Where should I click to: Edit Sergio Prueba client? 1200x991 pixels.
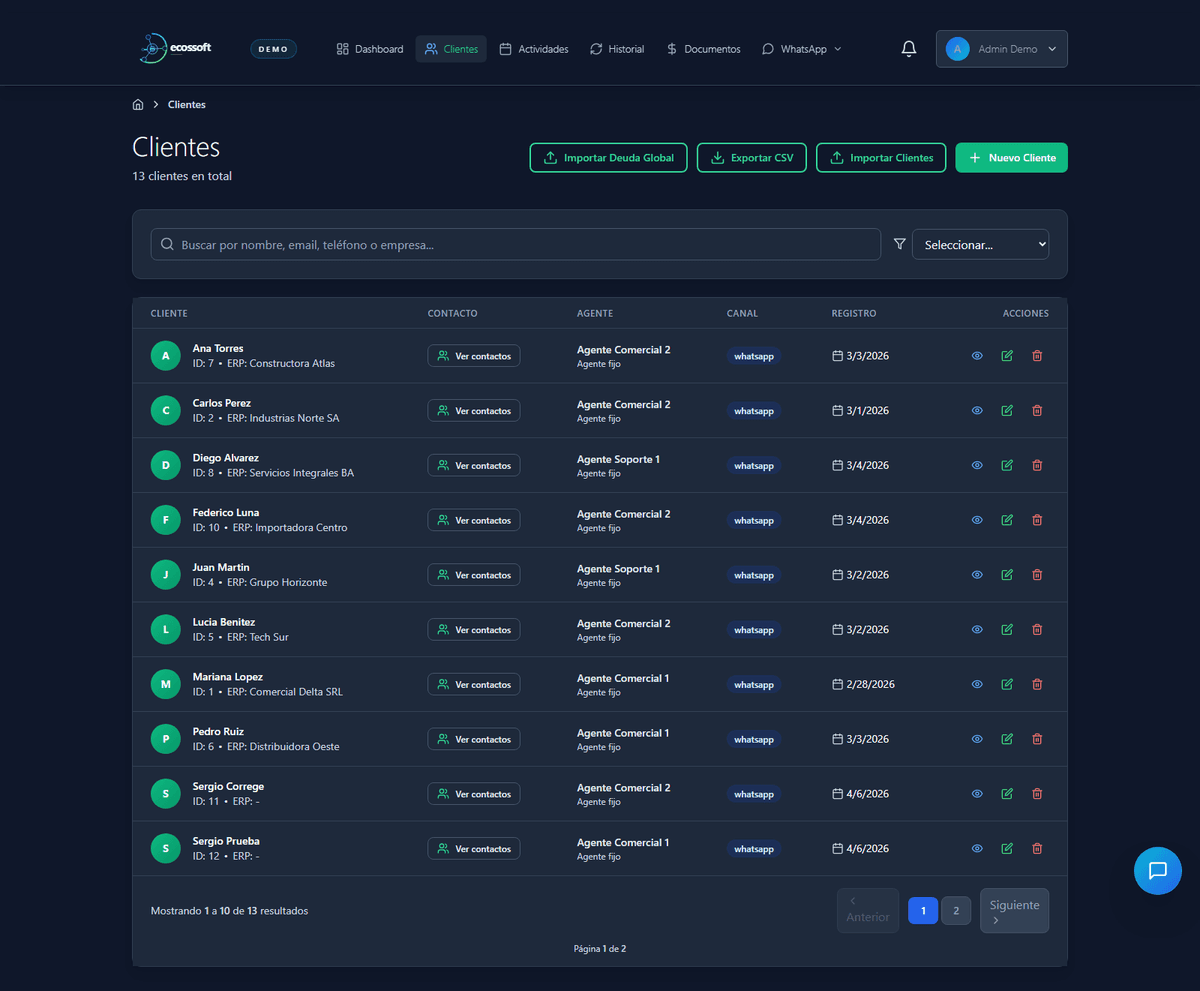point(1007,849)
